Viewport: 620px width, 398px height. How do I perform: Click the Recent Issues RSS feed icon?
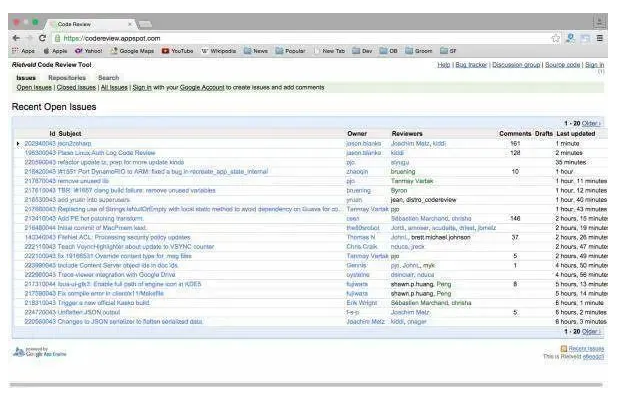click(563, 349)
